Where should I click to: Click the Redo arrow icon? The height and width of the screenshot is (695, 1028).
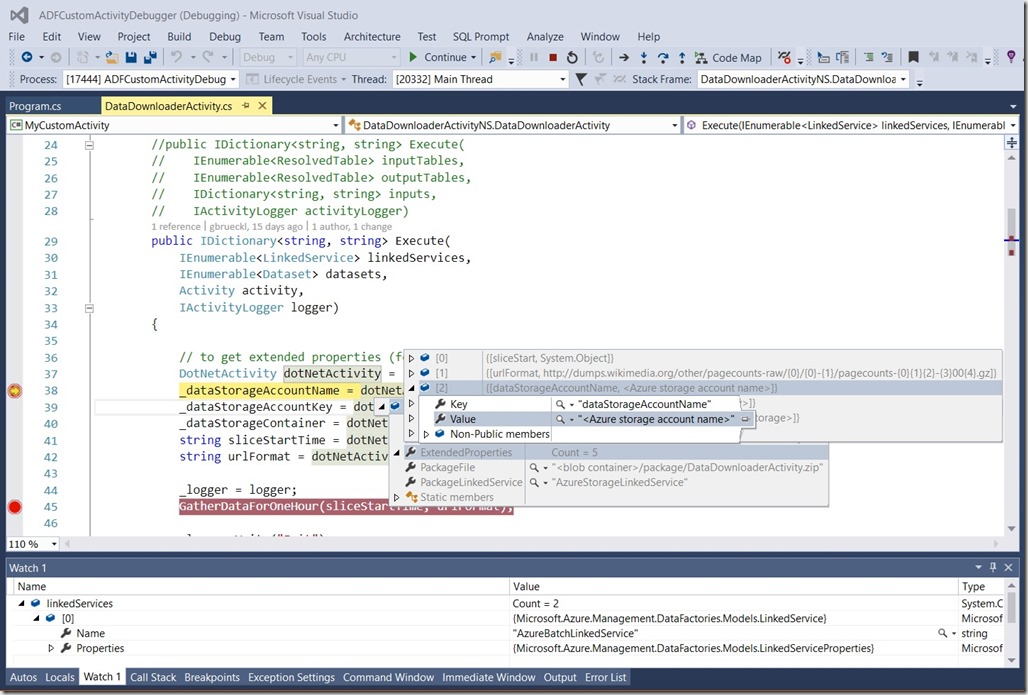[x=208, y=58]
